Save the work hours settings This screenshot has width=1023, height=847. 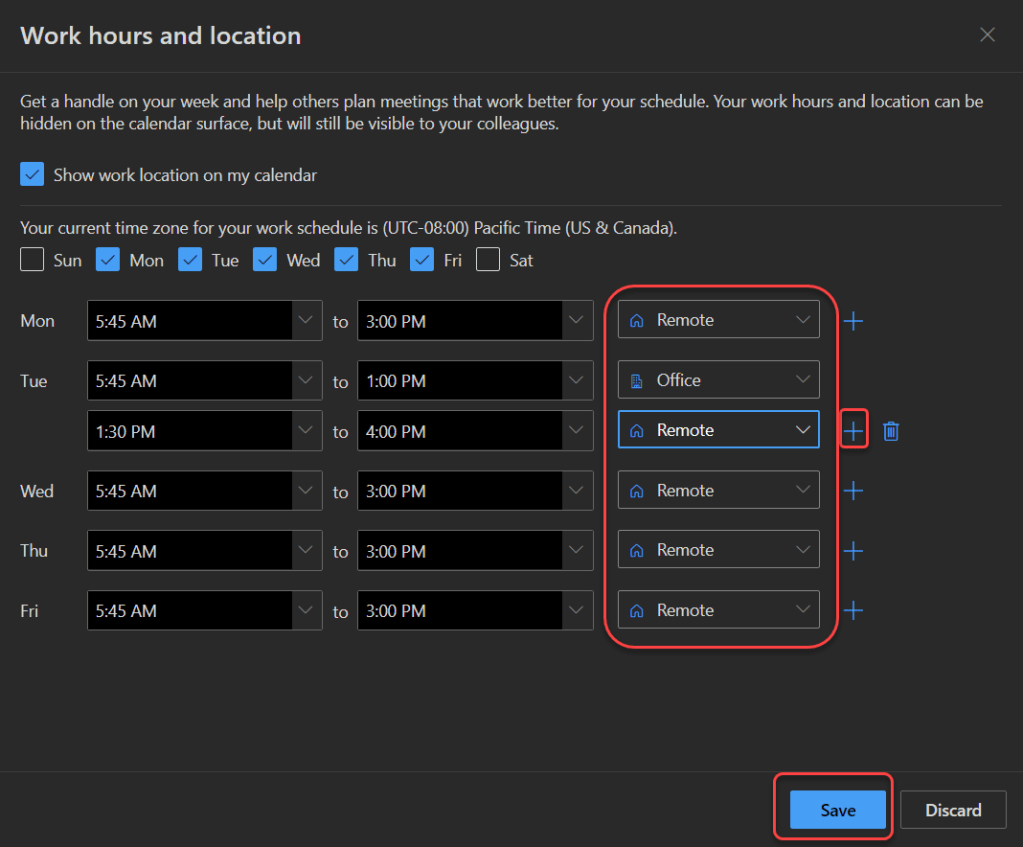(837, 810)
